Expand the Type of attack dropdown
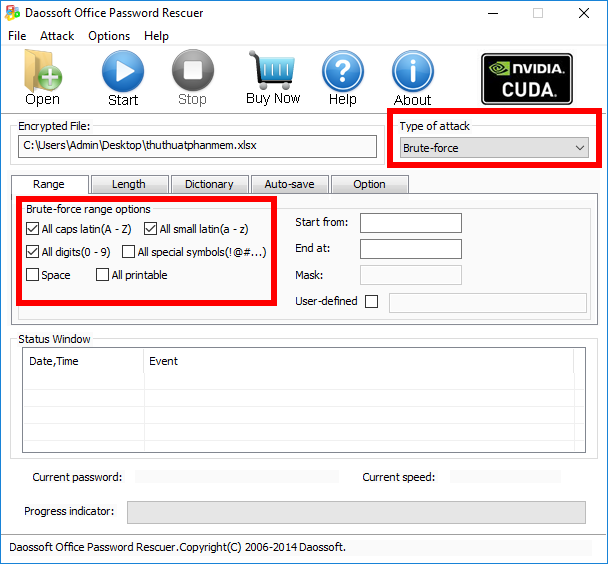Screen dimensions: 608x564 (x=494, y=148)
